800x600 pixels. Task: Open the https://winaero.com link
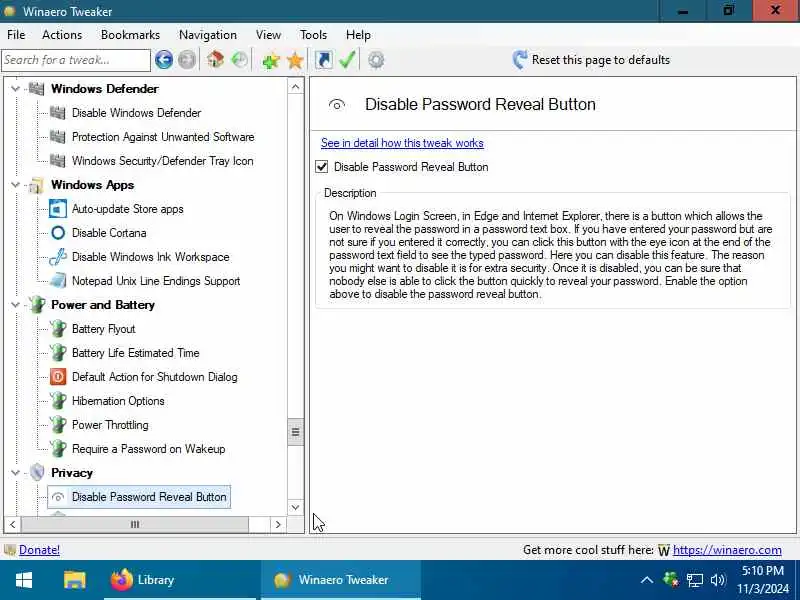pos(727,550)
